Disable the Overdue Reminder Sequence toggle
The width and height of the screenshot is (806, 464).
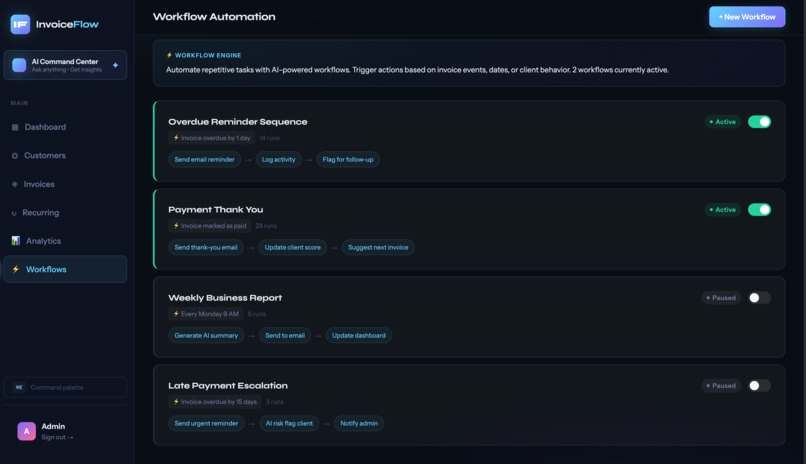[759, 122]
